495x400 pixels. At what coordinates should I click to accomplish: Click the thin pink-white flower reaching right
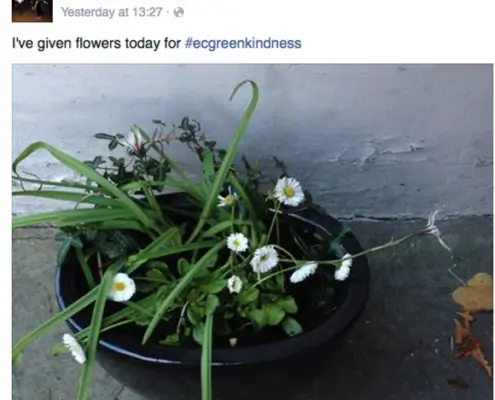(x=435, y=229)
